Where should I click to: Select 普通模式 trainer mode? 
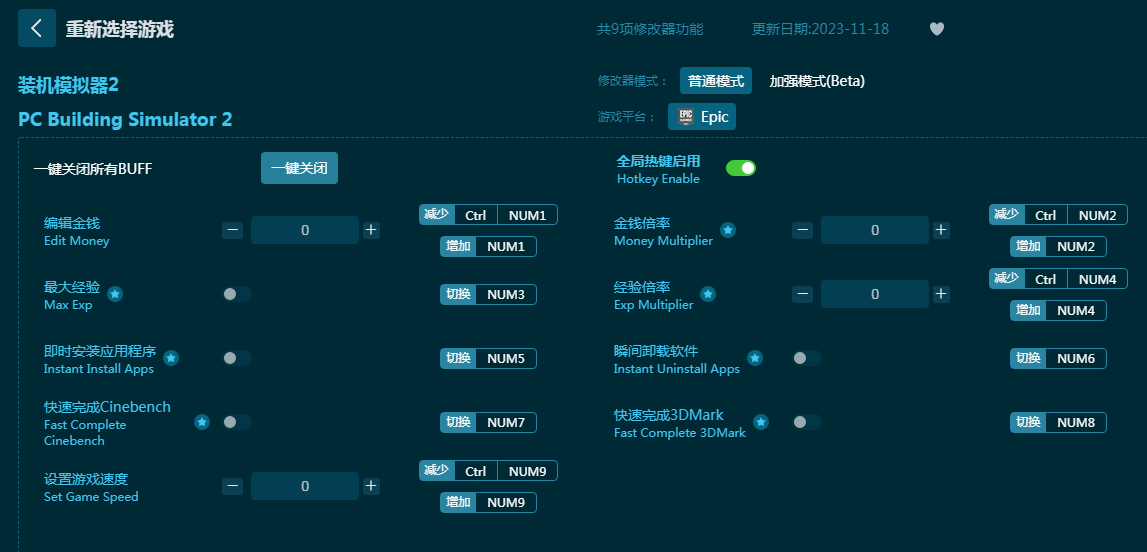715,80
